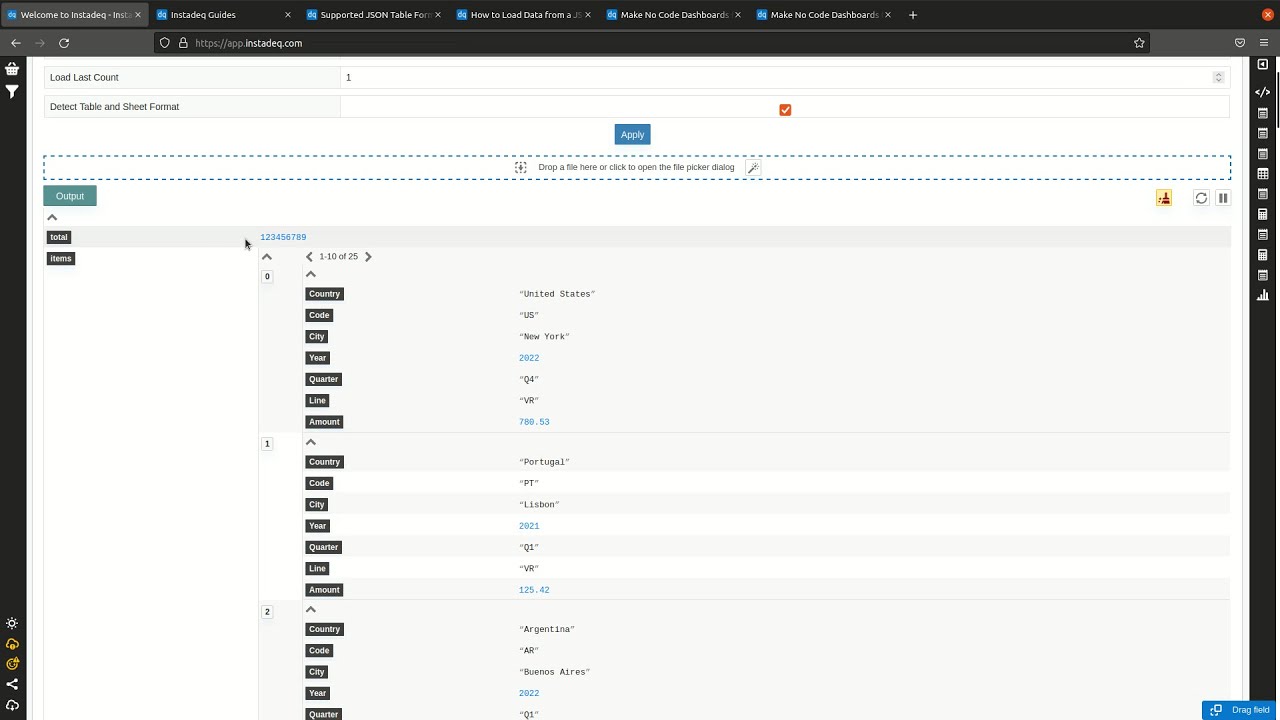The width and height of the screenshot is (1280, 720).
Task: Click the padlock site info icon
Action: coord(183,43)
